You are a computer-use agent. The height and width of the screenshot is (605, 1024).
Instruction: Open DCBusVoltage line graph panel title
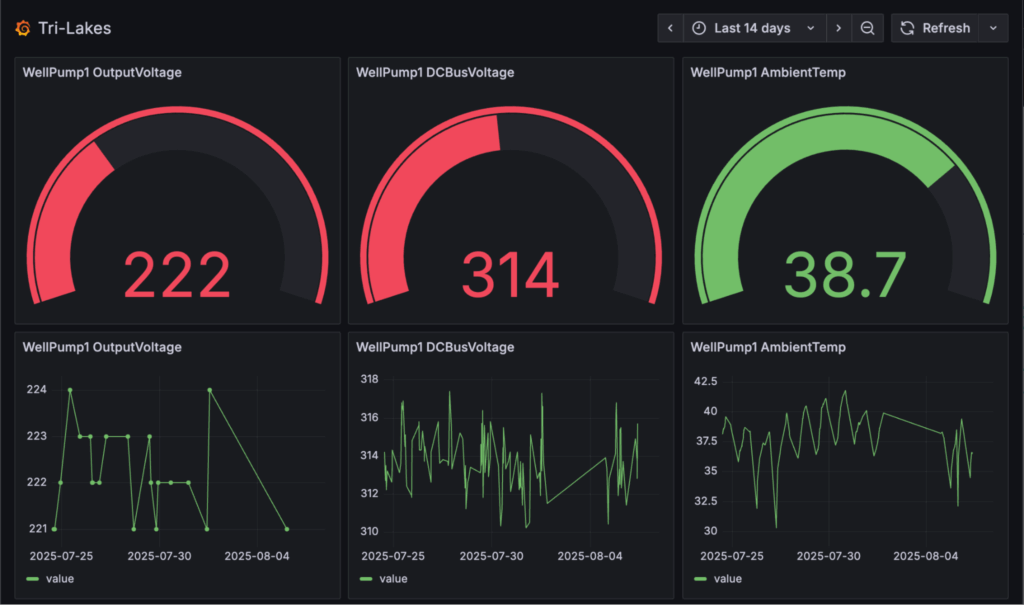coord(435,347)
